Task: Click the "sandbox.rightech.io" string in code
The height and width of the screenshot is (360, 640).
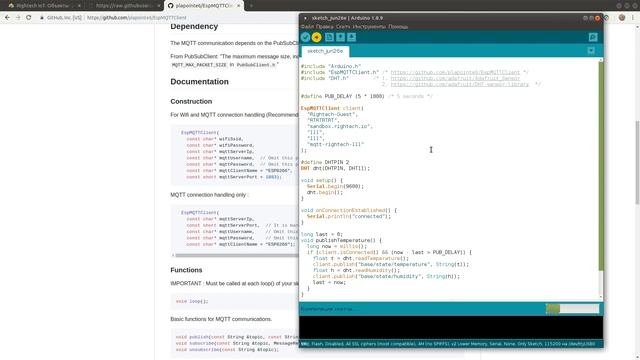Action: pyautogui.click(x=338, y=127)
